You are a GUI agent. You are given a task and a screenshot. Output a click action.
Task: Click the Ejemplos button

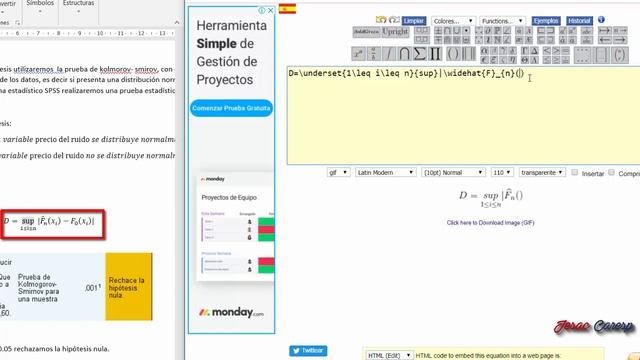point(546,21)
